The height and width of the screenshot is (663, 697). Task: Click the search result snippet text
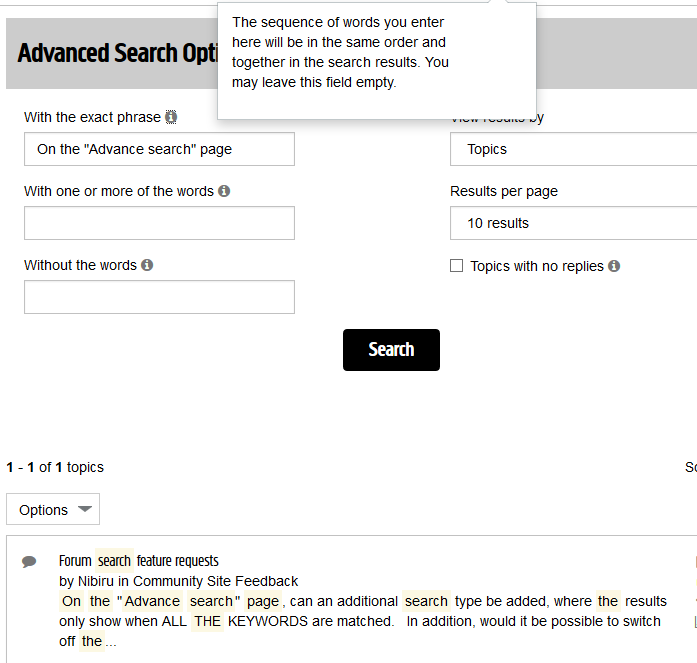coord(360,621)
